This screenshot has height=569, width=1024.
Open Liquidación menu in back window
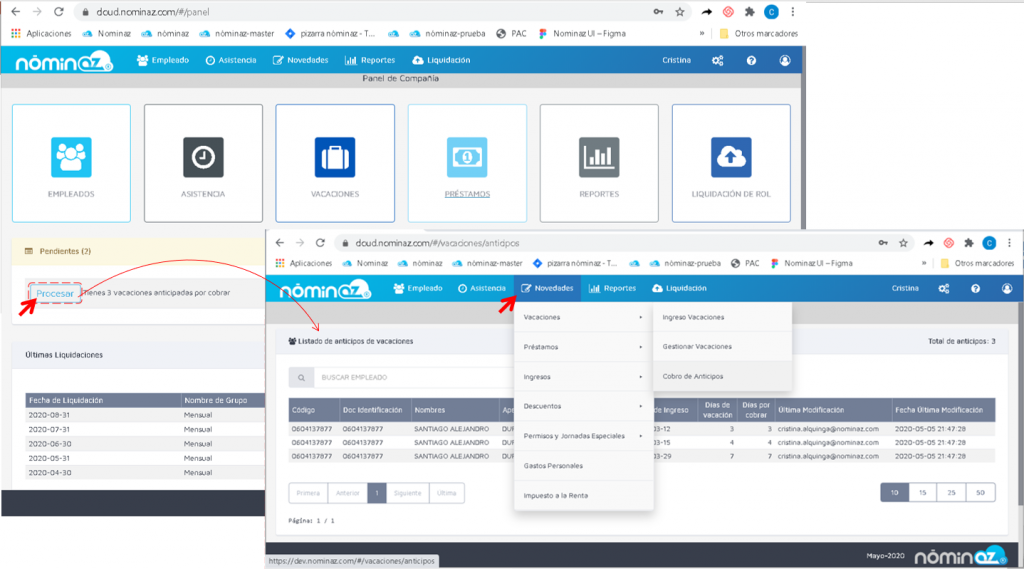(441, 60)
